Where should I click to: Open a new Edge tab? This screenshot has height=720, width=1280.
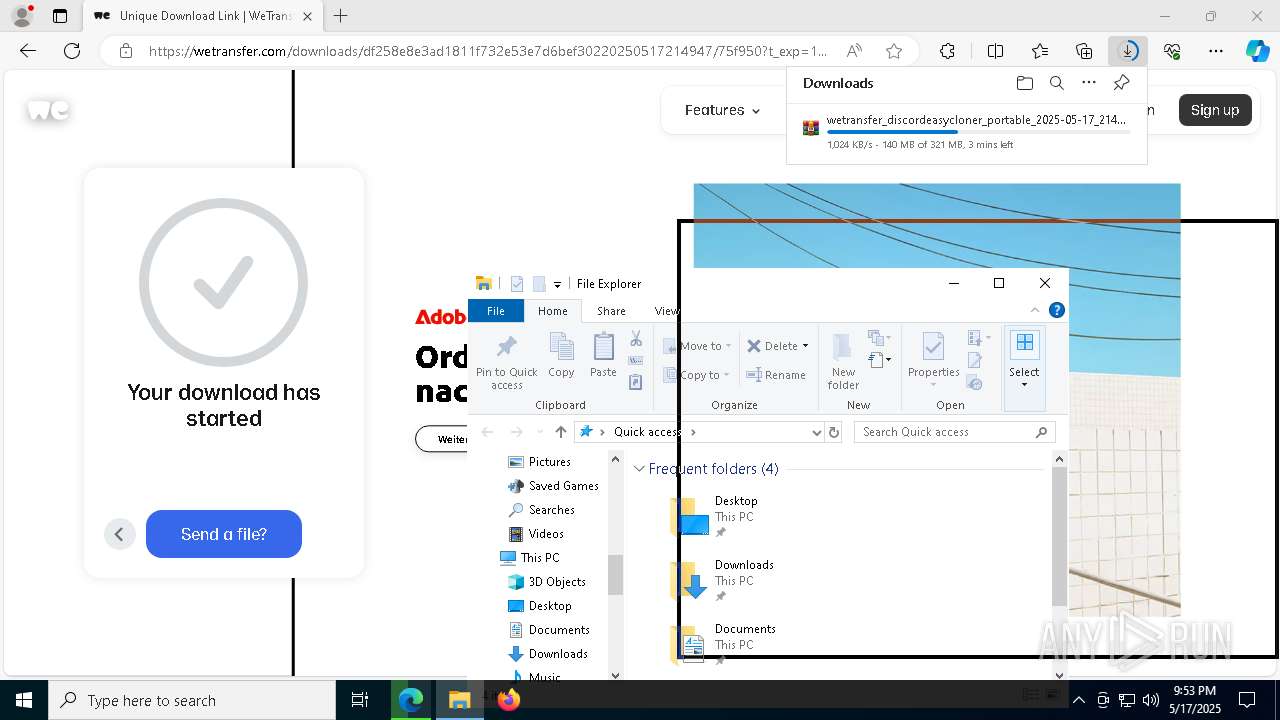tap(341, 16)
